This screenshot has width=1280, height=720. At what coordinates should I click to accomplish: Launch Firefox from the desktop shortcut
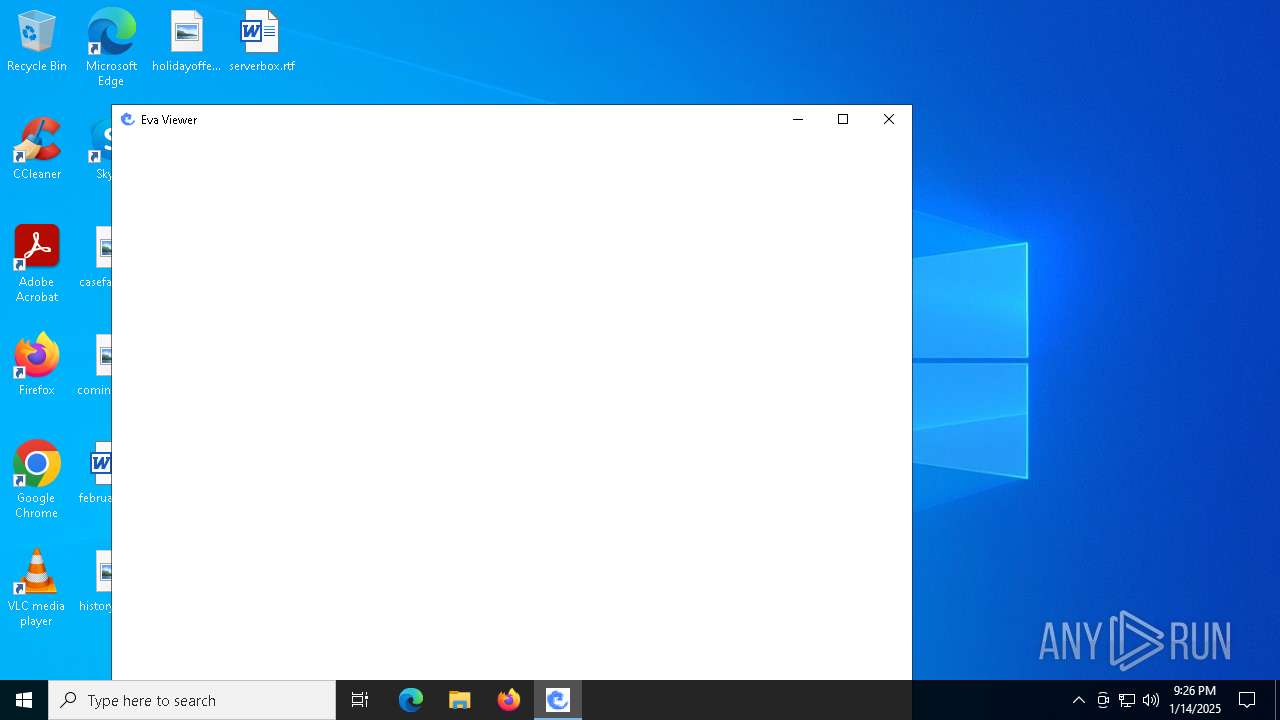click(37, 365)
